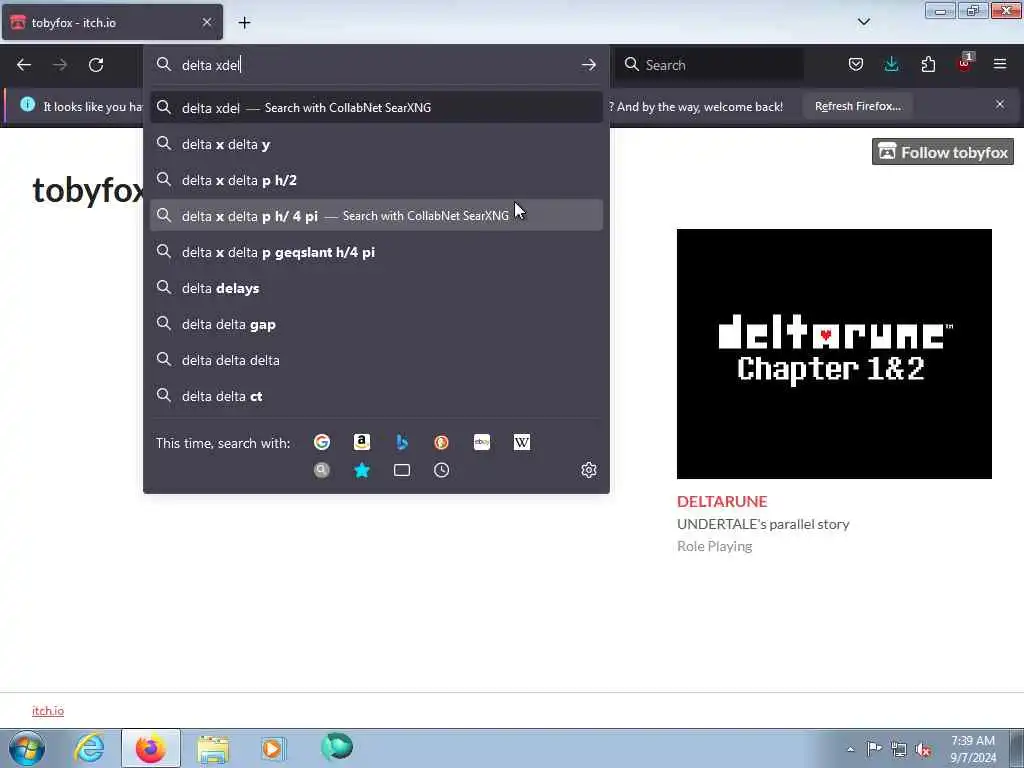The image size is (1024, 768).
Task: Choose suggestion 'delta delta gap'
Action: click(376, 324)
